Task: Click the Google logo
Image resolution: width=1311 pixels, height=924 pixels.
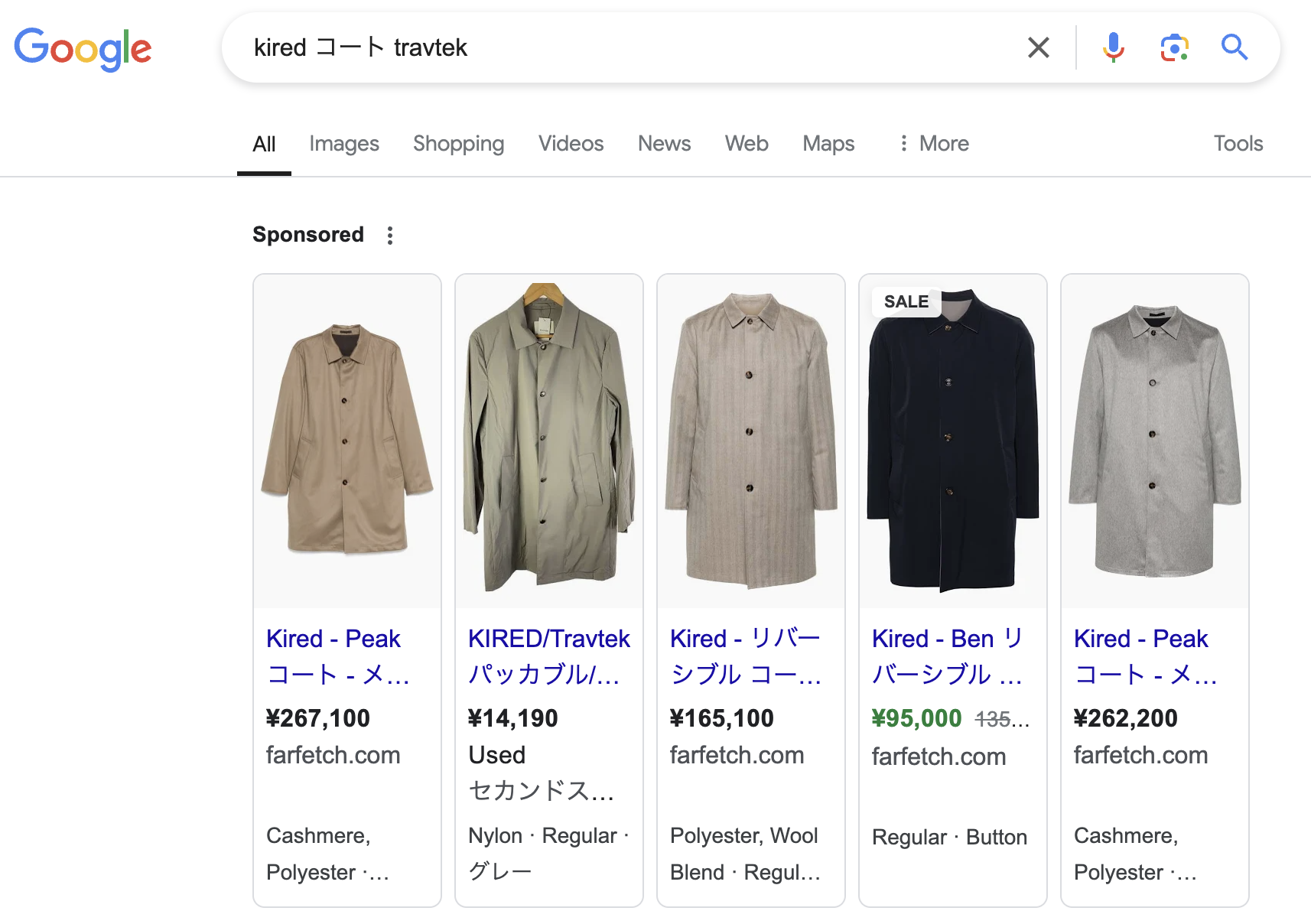Action: [x=83, y=48]
